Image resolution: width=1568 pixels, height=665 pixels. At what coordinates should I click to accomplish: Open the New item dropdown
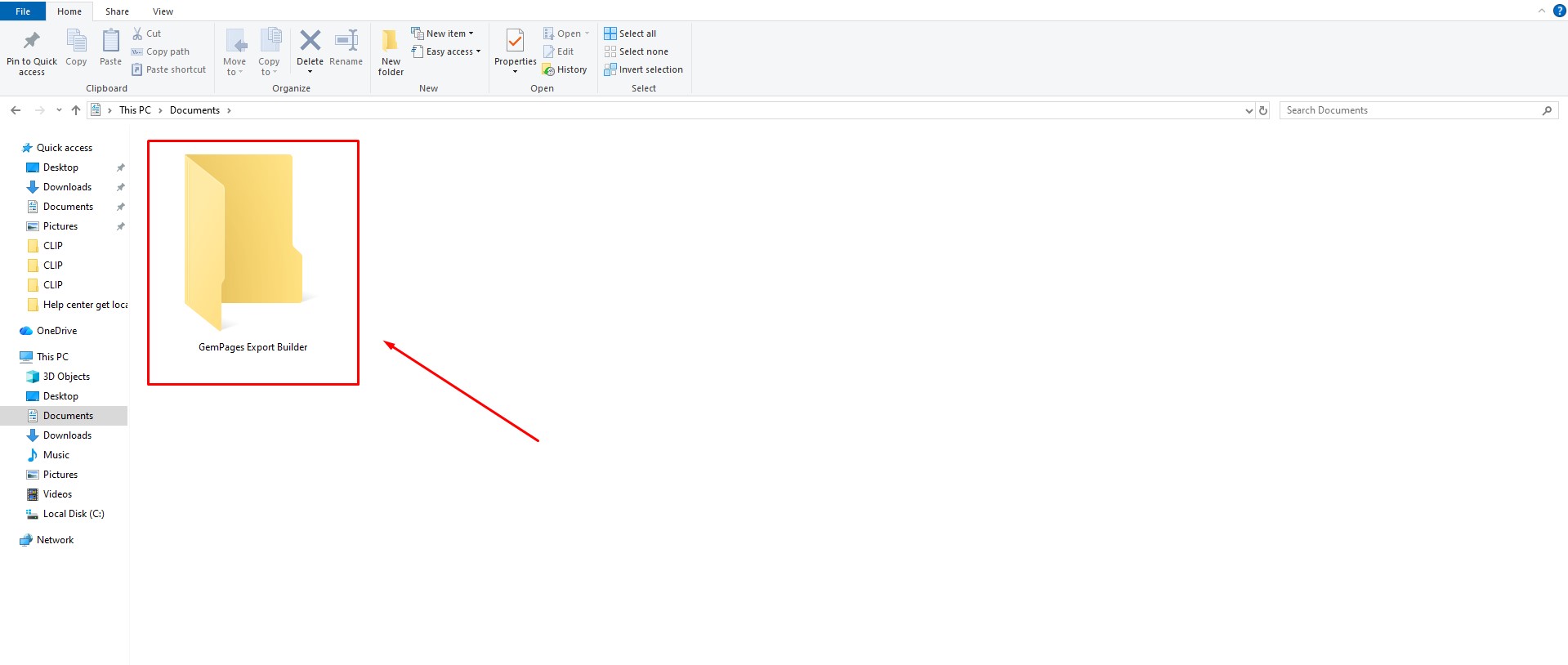click(442, 33)
